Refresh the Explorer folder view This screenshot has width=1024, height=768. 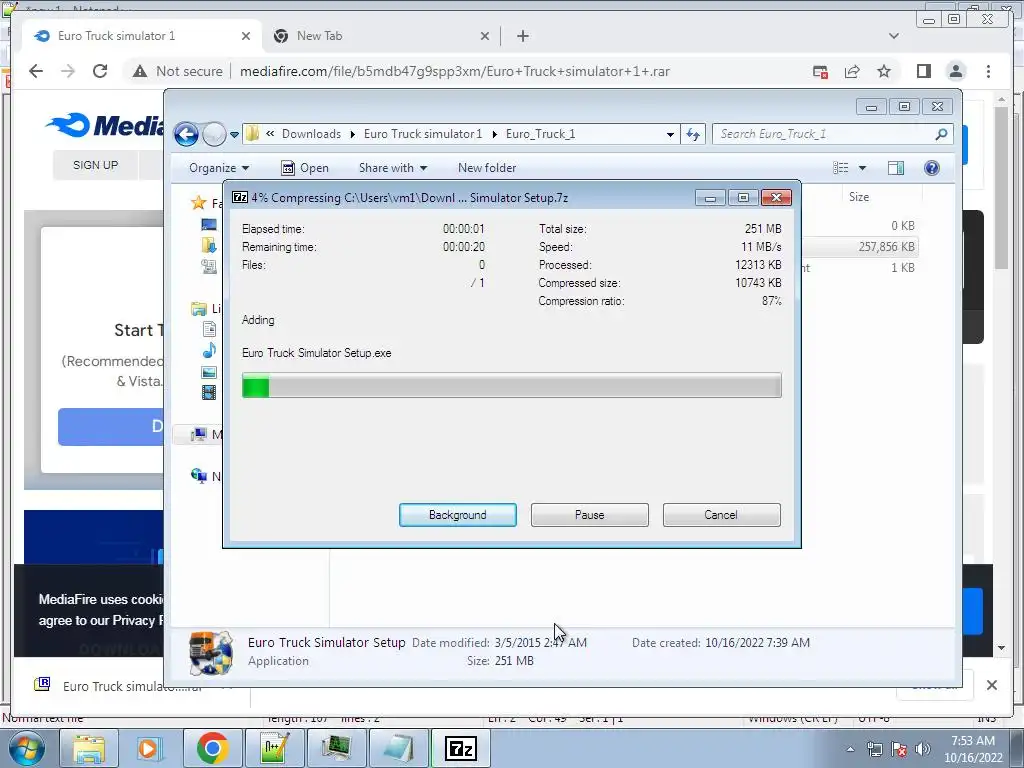click(693, 135)
